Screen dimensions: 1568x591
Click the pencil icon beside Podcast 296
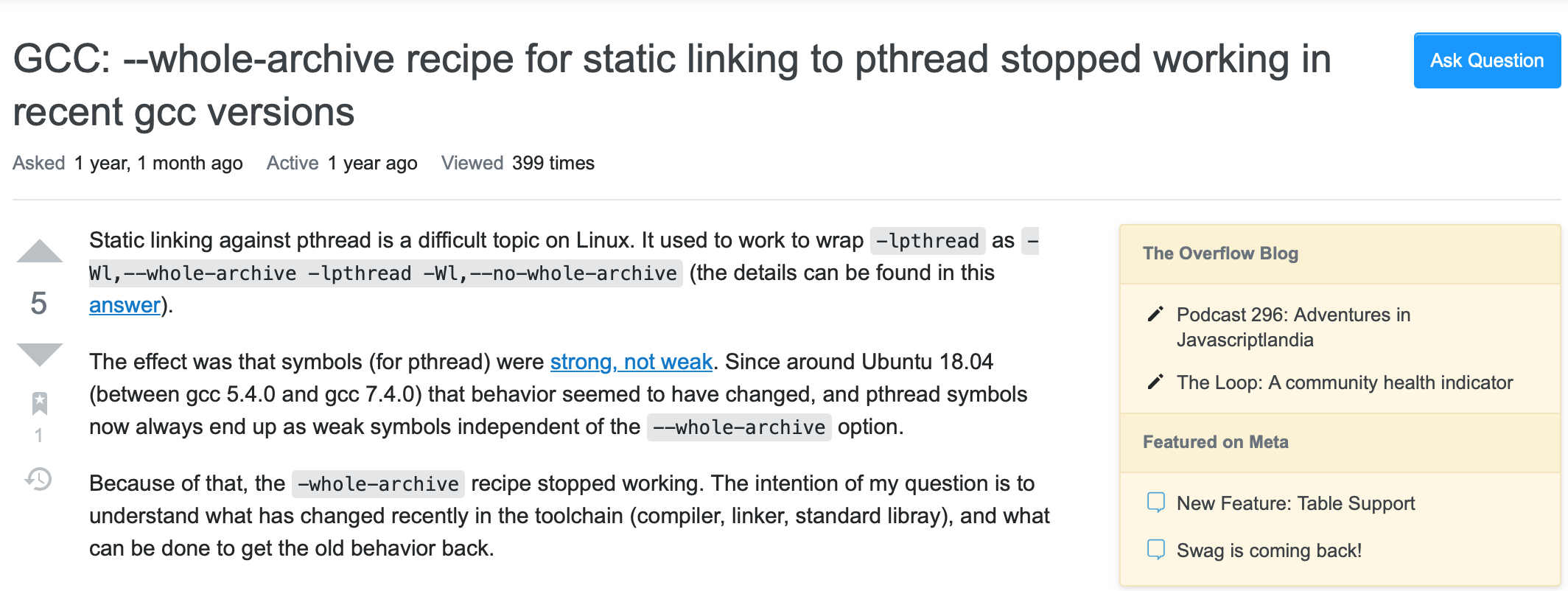(1154, 315)
